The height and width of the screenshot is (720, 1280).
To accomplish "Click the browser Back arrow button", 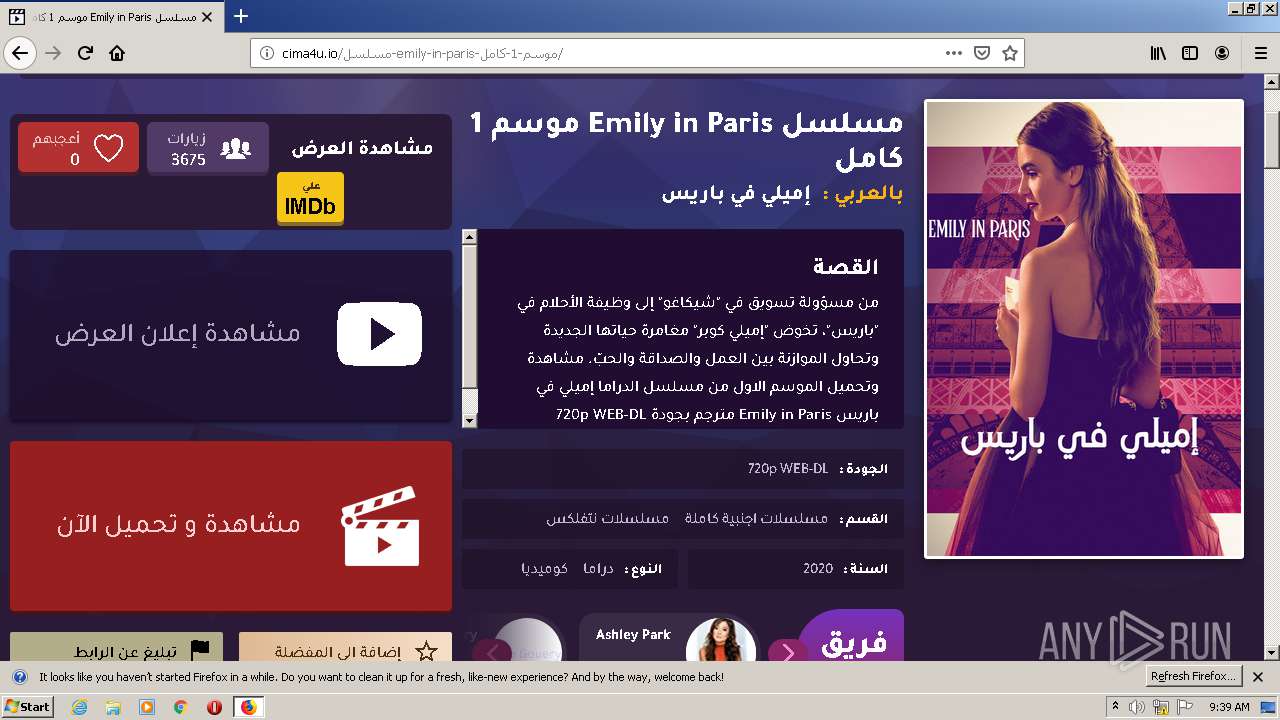I will click(20, 53).
